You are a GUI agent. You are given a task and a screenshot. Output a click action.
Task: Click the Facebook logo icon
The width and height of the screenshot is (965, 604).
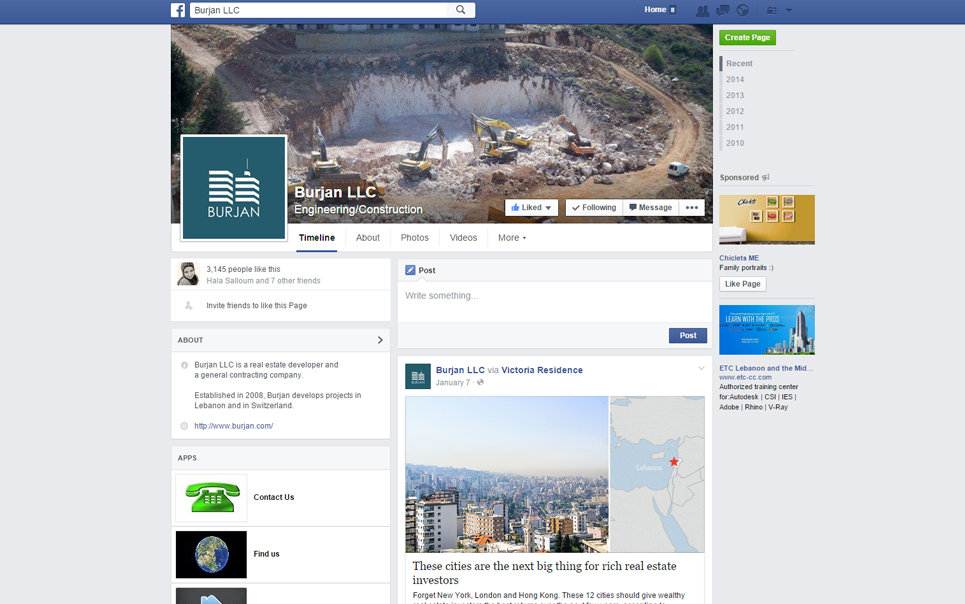178,10
